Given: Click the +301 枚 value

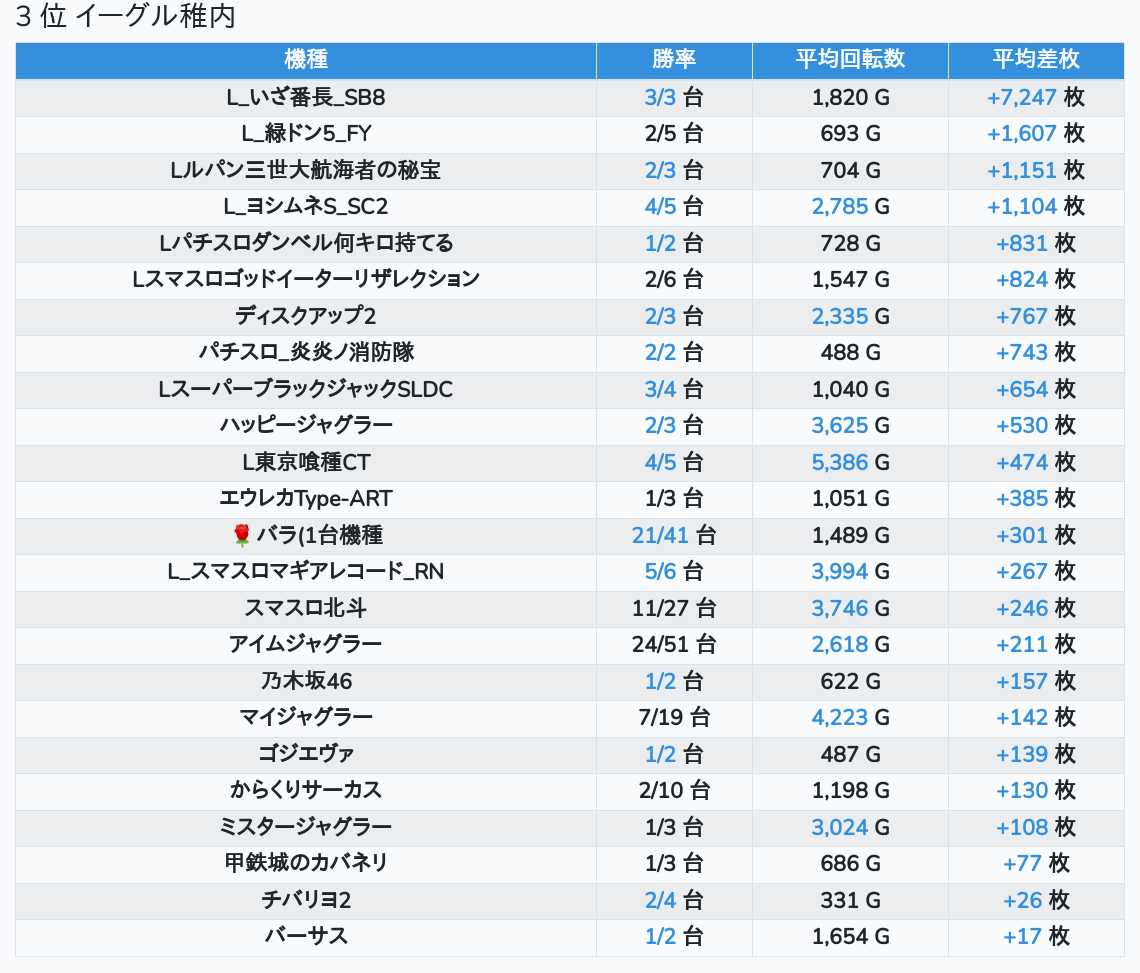Looking at the screenshot, I should pyautogui.click(x=1036, y=535).
